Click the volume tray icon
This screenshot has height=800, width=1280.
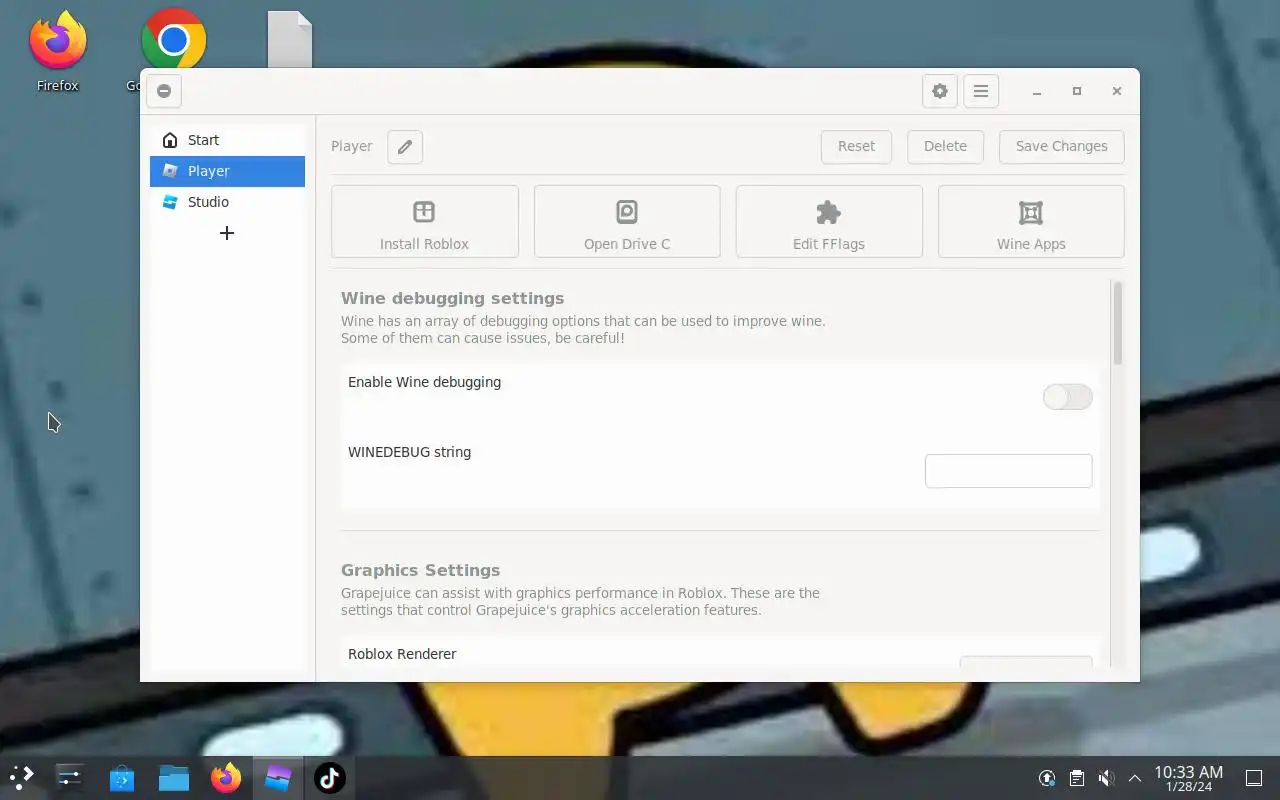point(1106,778)
